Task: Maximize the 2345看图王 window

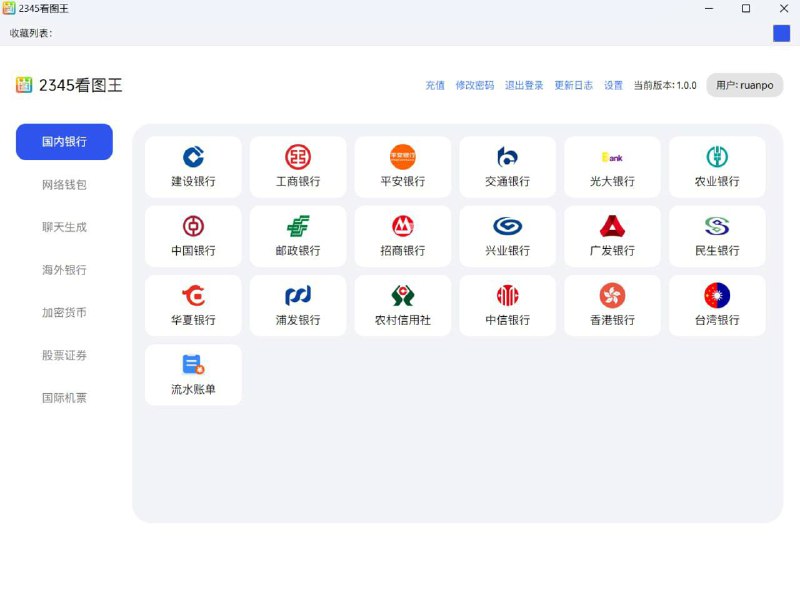Action: pyautogui.click(x=746, y=9)
